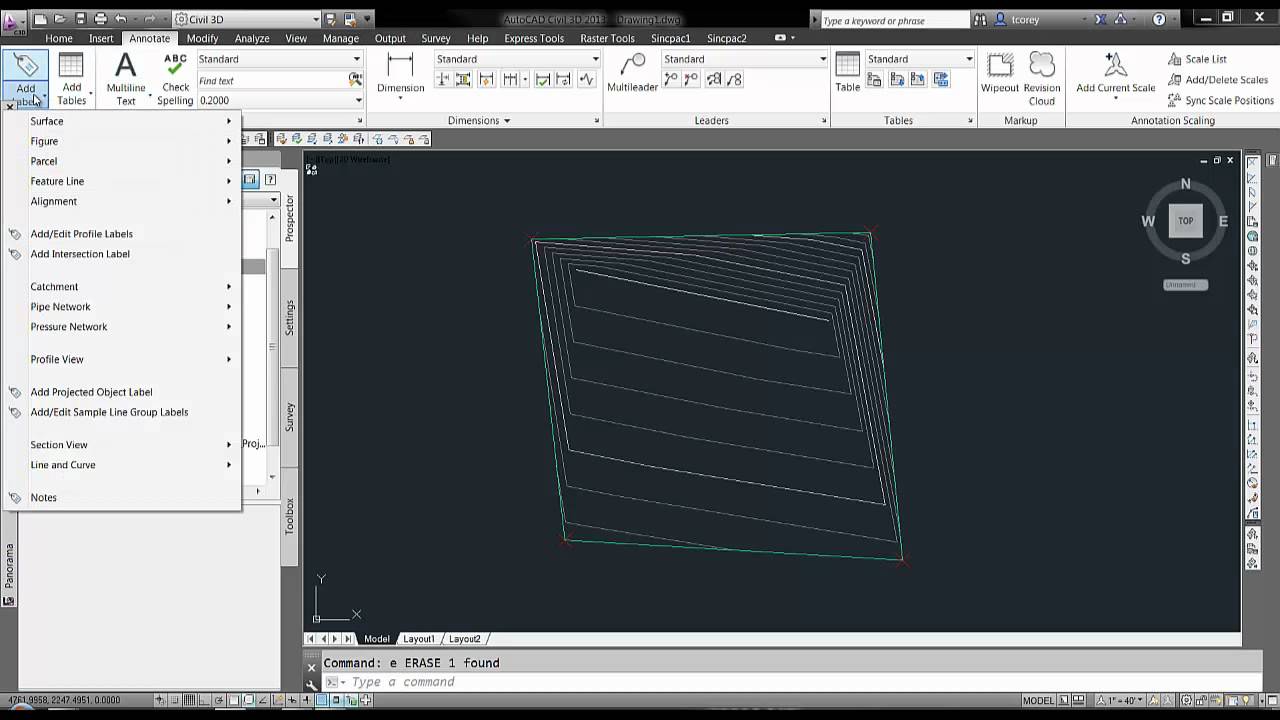The height and width of the screenshot is (720, 1280).
Task: Select the Multiline Text tool
Action: point(126,77)
